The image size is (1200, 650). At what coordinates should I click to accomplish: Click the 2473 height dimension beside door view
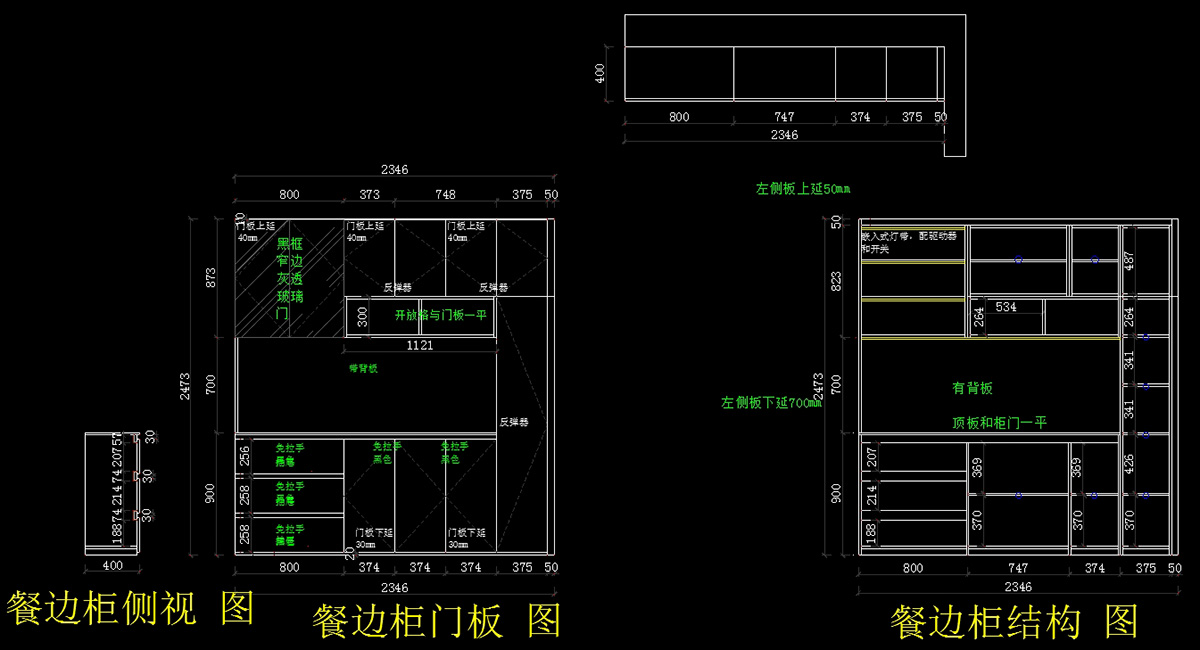tap(185, 386)
